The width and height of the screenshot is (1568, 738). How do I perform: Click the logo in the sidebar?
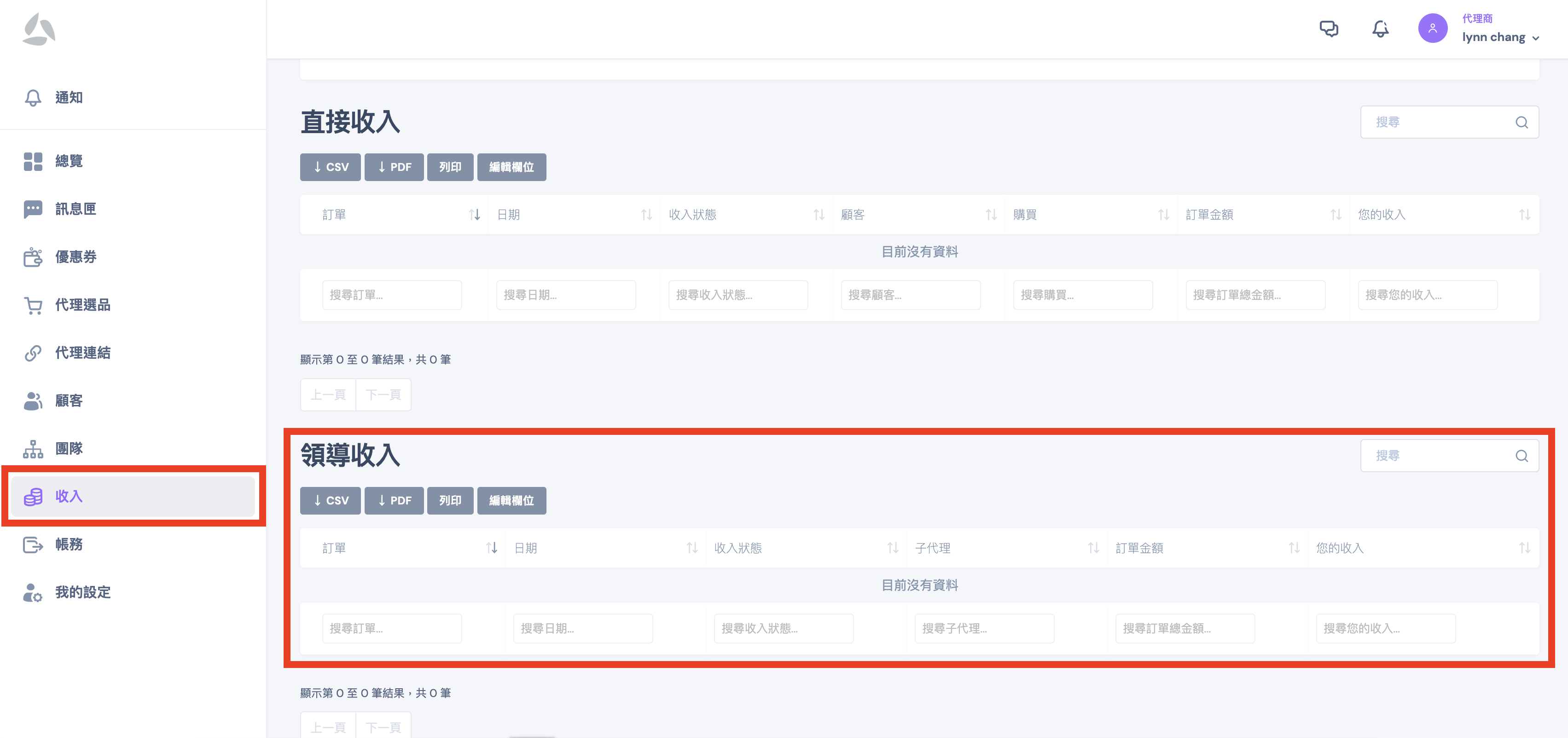pos(39,29)
